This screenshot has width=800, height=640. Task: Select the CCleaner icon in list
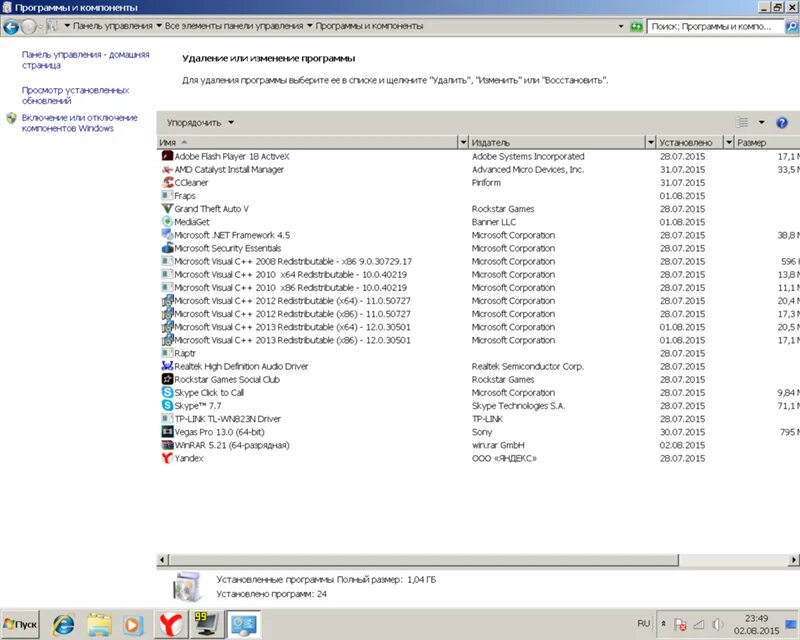[x=167, y=182]
